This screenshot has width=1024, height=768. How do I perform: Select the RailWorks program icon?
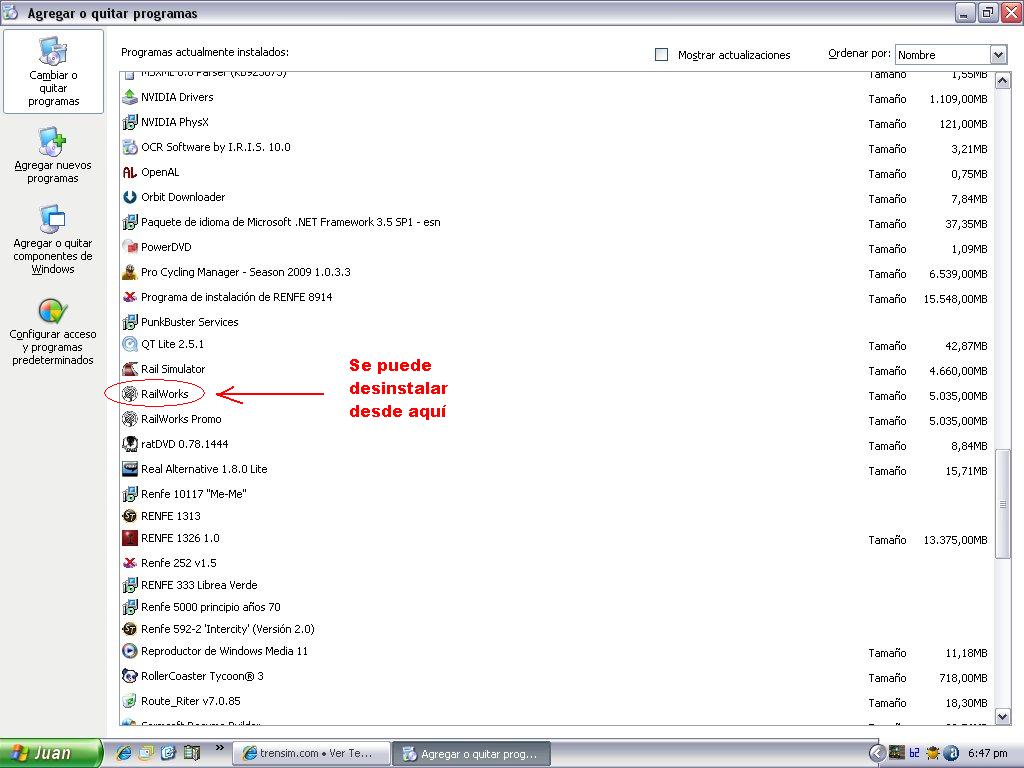coord(129,395)
